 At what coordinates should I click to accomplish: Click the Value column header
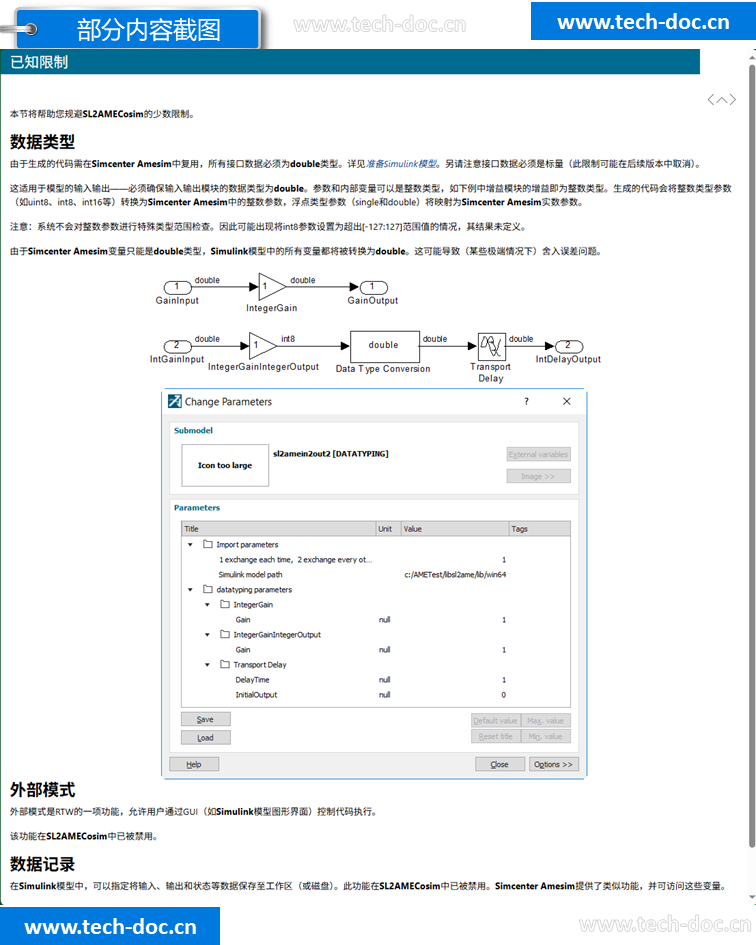(455, 529)
